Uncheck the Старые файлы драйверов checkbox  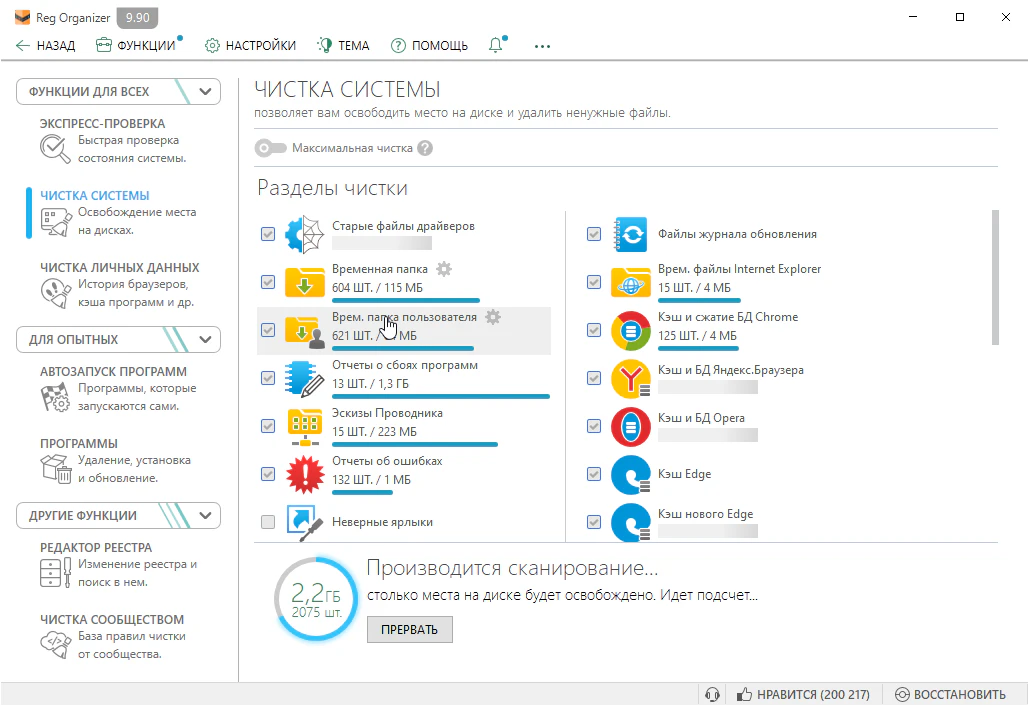268,234
